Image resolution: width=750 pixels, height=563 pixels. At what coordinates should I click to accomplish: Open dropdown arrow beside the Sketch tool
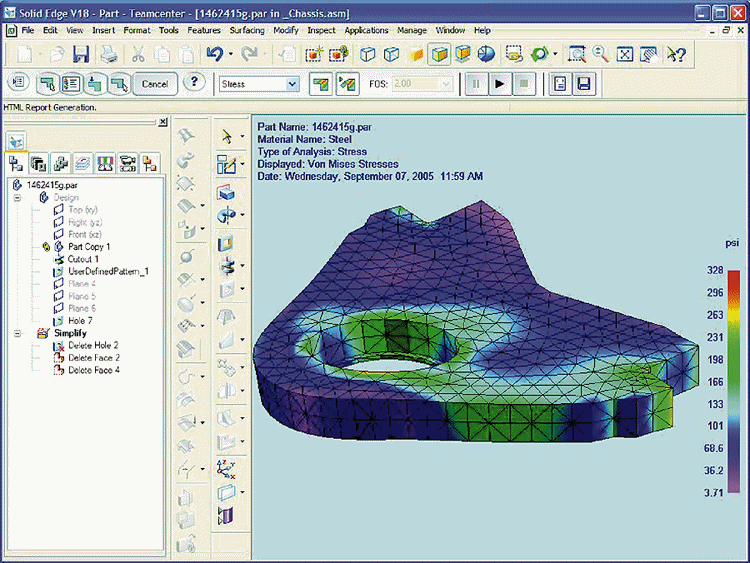click(x=243, y=165)
